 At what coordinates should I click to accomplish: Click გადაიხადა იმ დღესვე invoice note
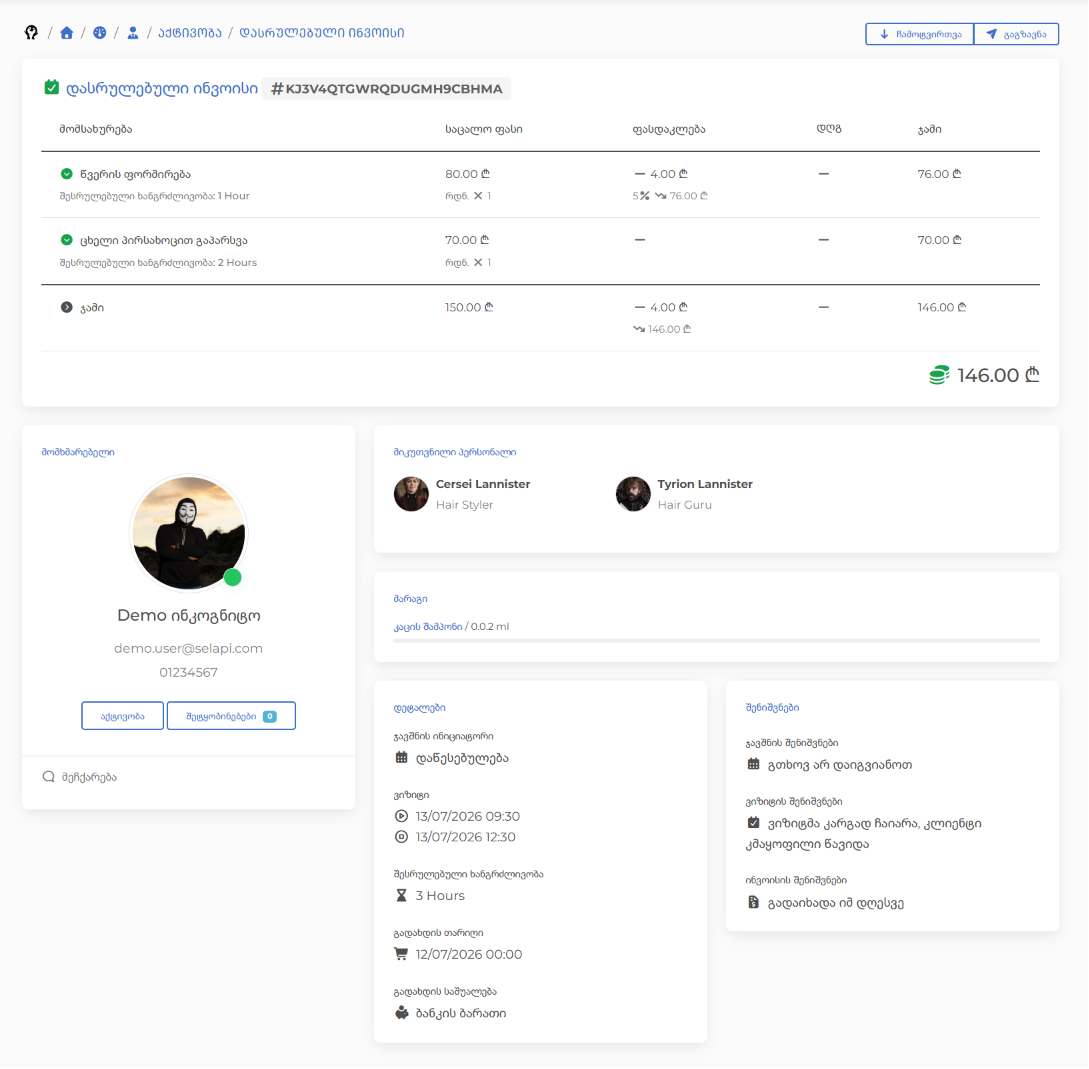tap(836, 903)
